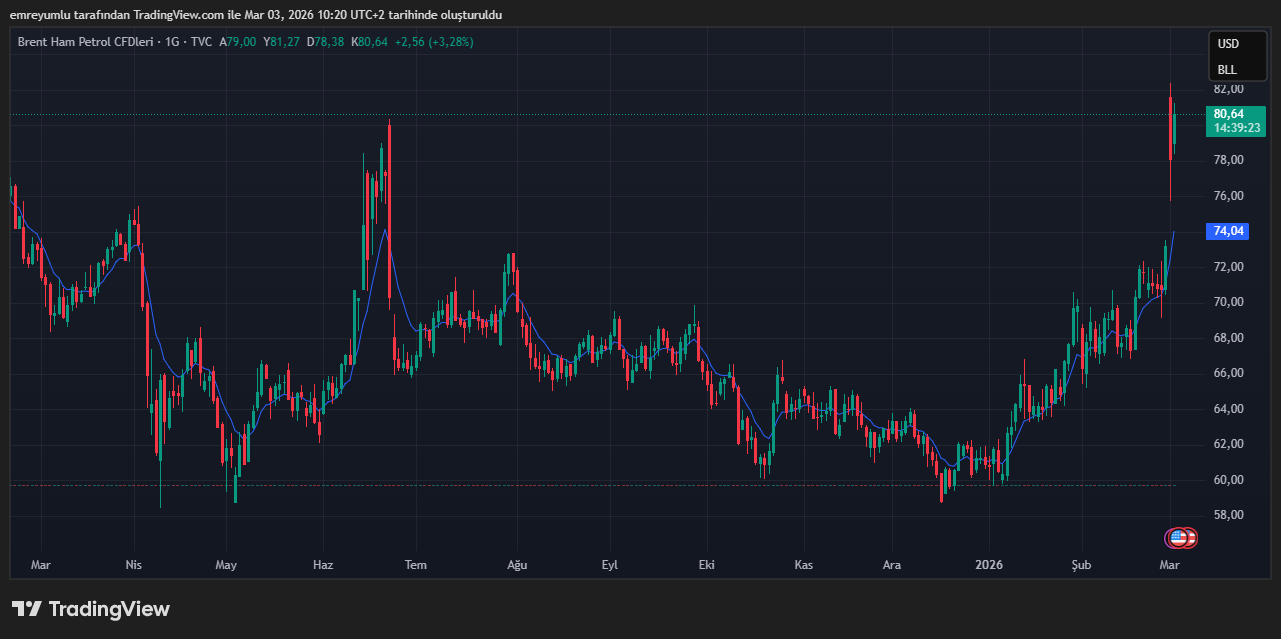
Task: Select the Brent Ham Petrol CFDleri symbol title
Action: pos(84,42)
